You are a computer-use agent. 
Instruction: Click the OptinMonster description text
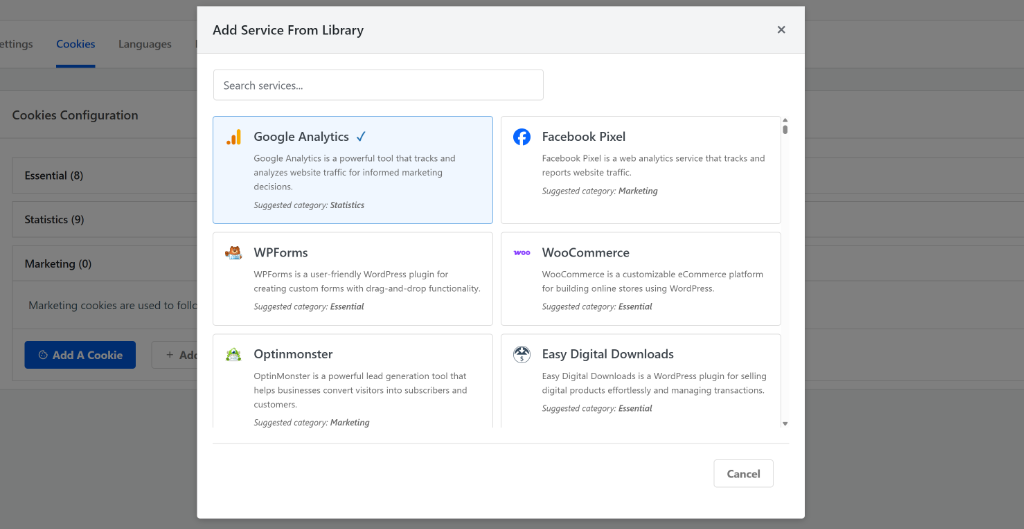point(360,391)
